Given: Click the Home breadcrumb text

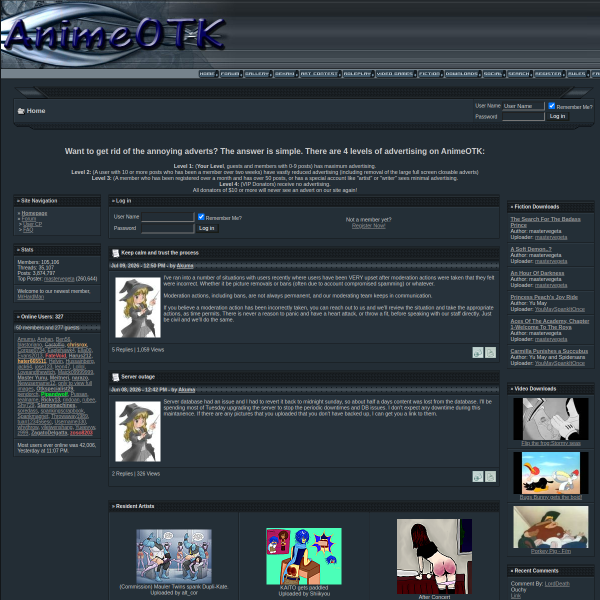Looking at the screenshot, I should [x=36, y=111].
